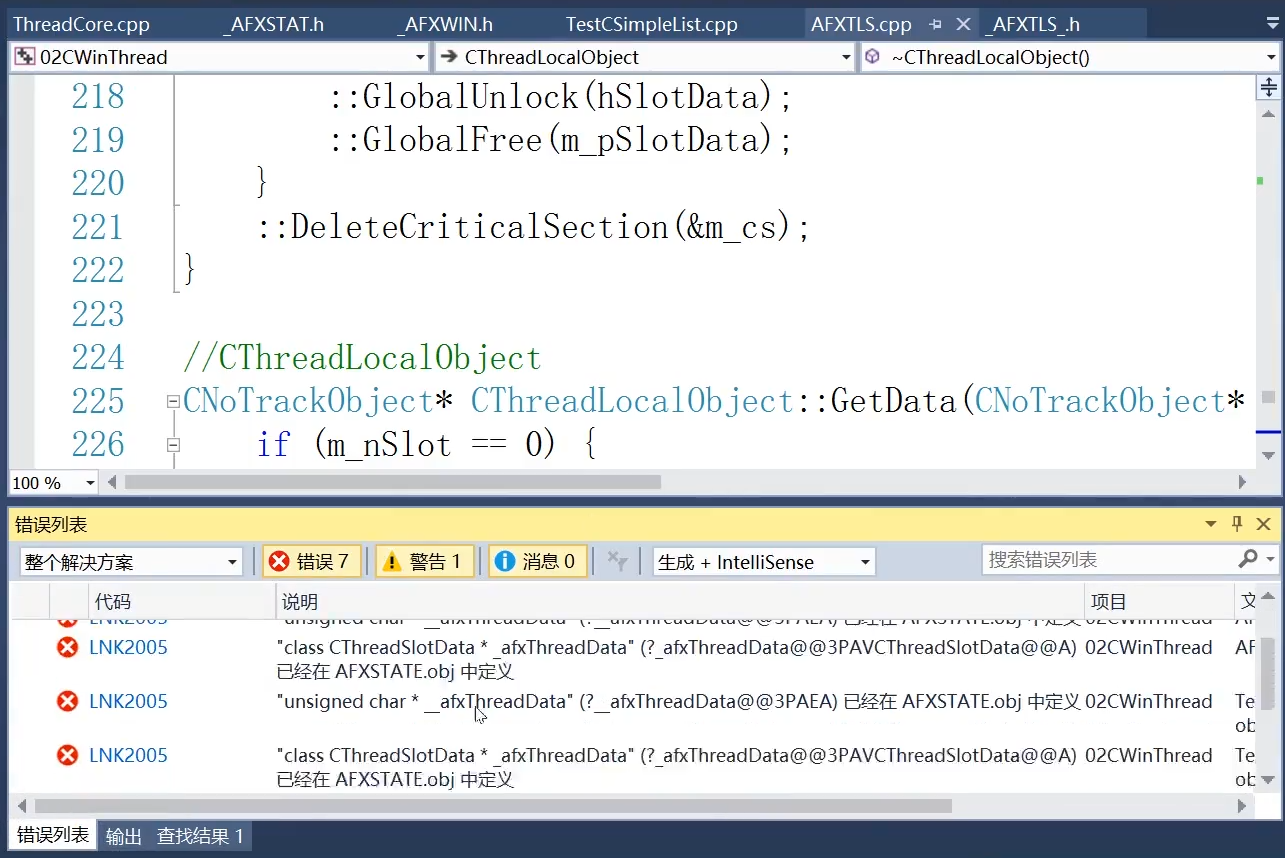Click the //CThreadLocalObject comment line
The height and width of the screenshot is (858, 1285).
362,358
